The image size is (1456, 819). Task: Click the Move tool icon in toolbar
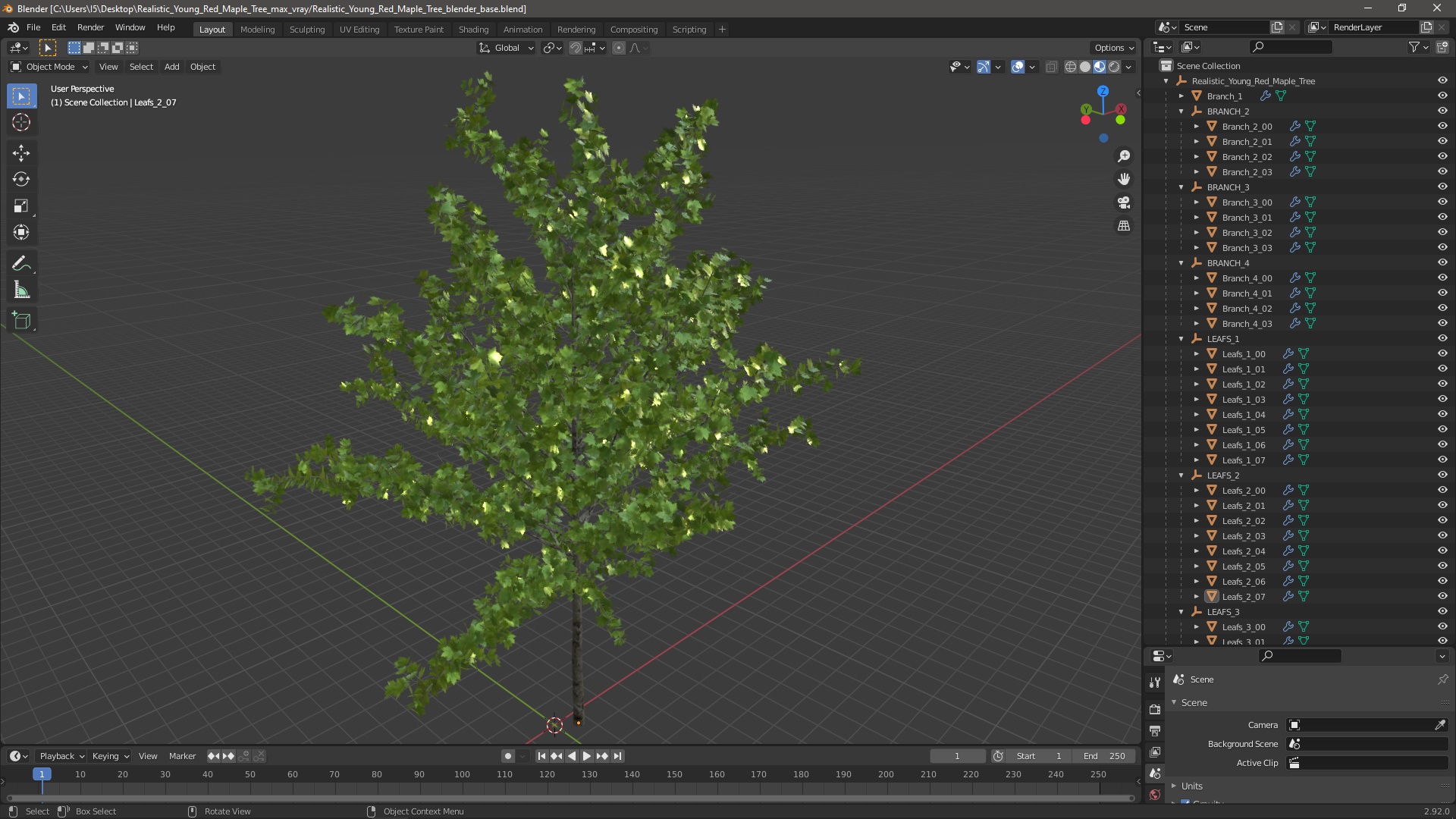[x=22, y=152]
